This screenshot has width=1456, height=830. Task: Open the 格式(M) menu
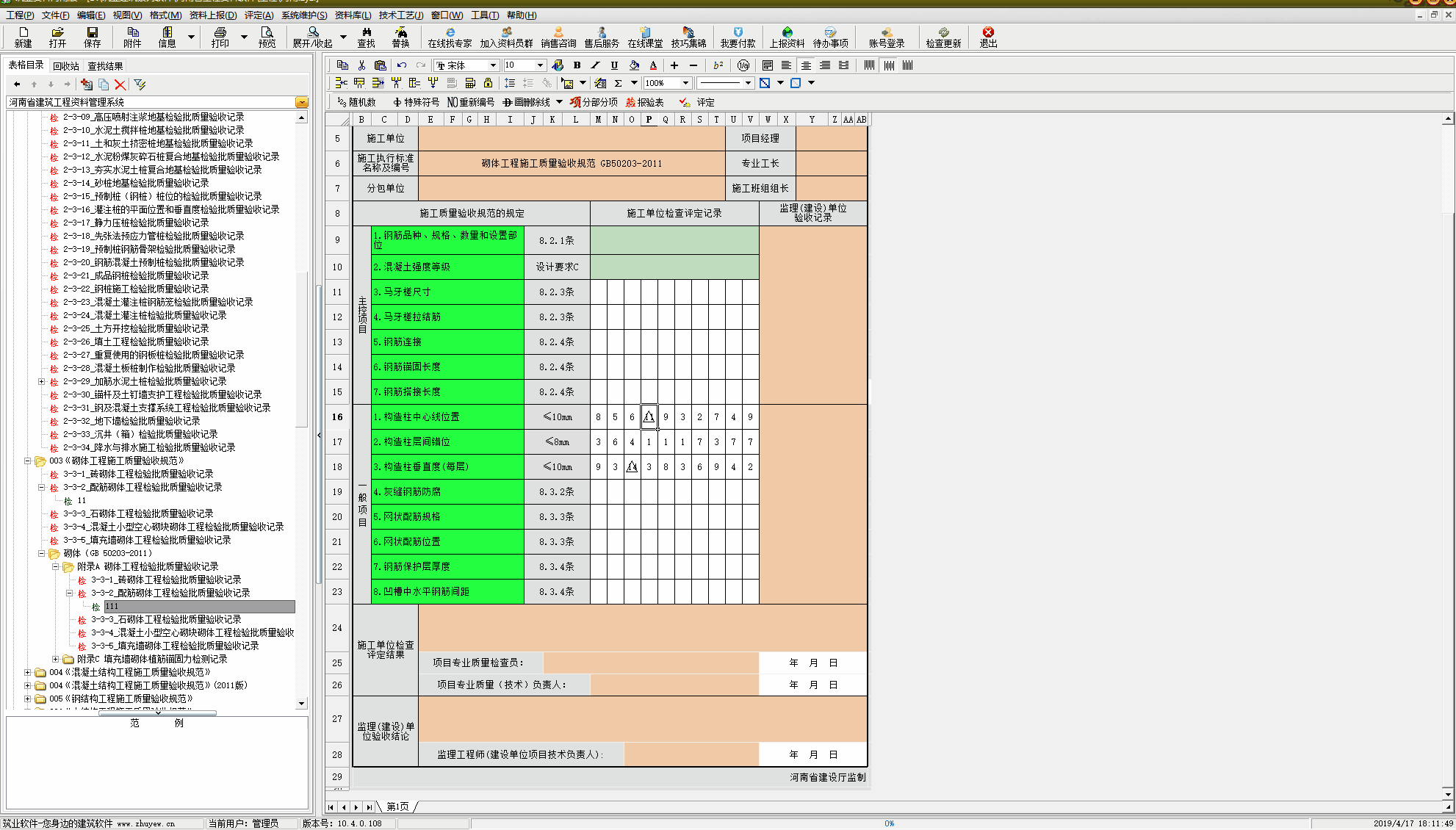tap(165, 15)
